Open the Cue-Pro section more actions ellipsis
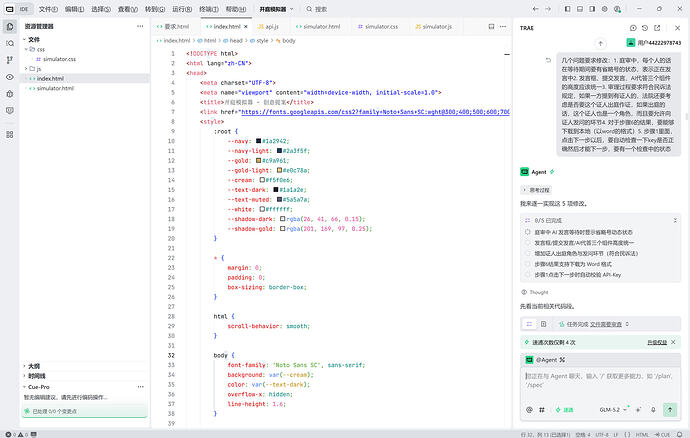This screenshot has height=438, width=690. [140, 387]
